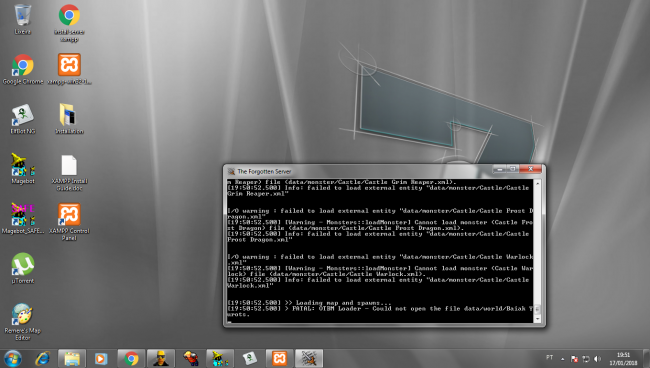This screenshot has height=368, width=650.
Task: Switch to XAMPP in the taskbar
Action: pyautogui.click(x=279, y=358)
